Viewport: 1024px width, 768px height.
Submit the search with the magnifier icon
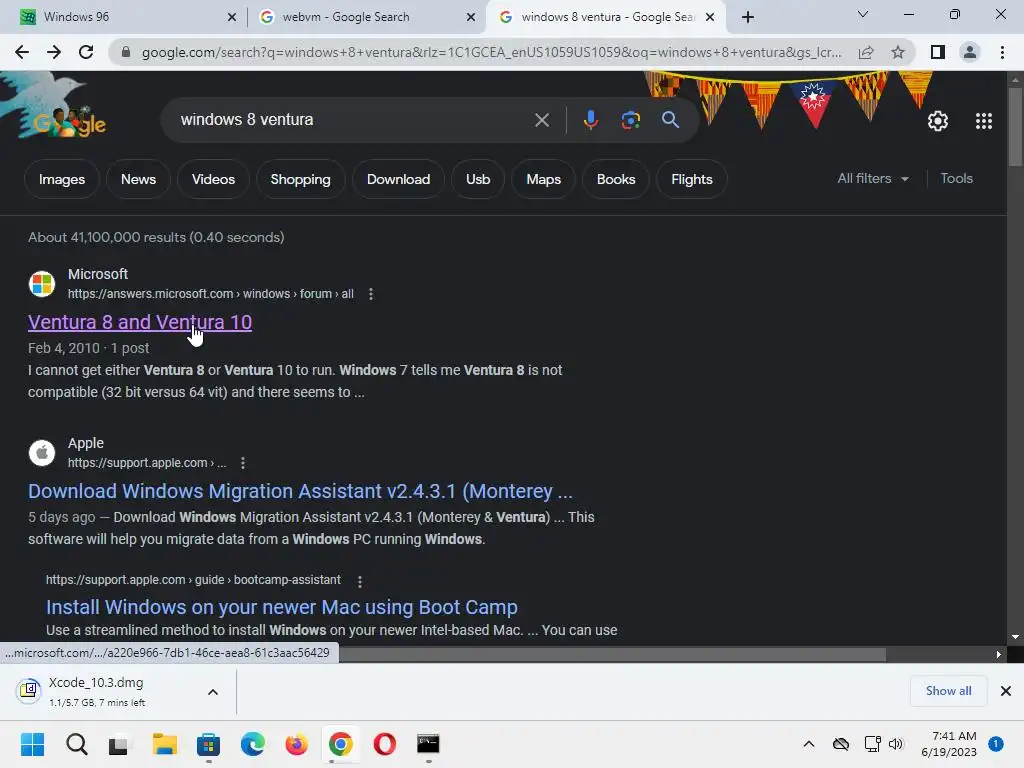point(670,120)
